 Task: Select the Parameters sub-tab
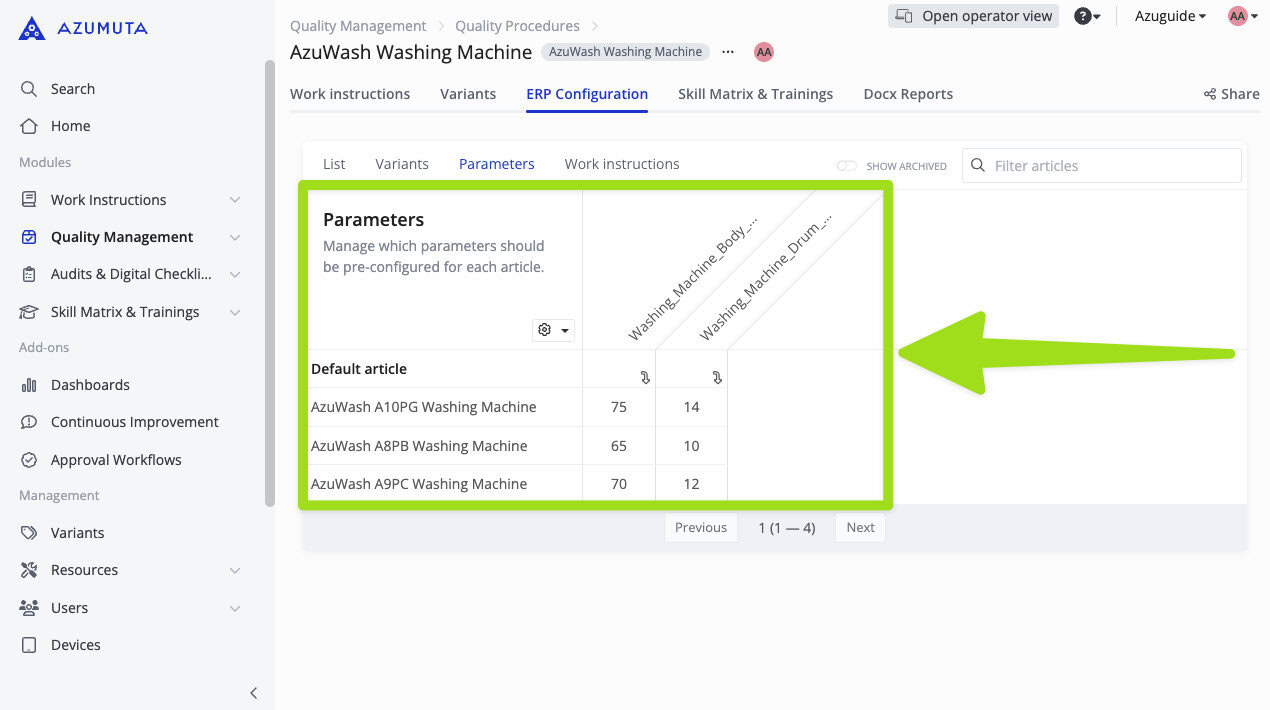(496, 163)
